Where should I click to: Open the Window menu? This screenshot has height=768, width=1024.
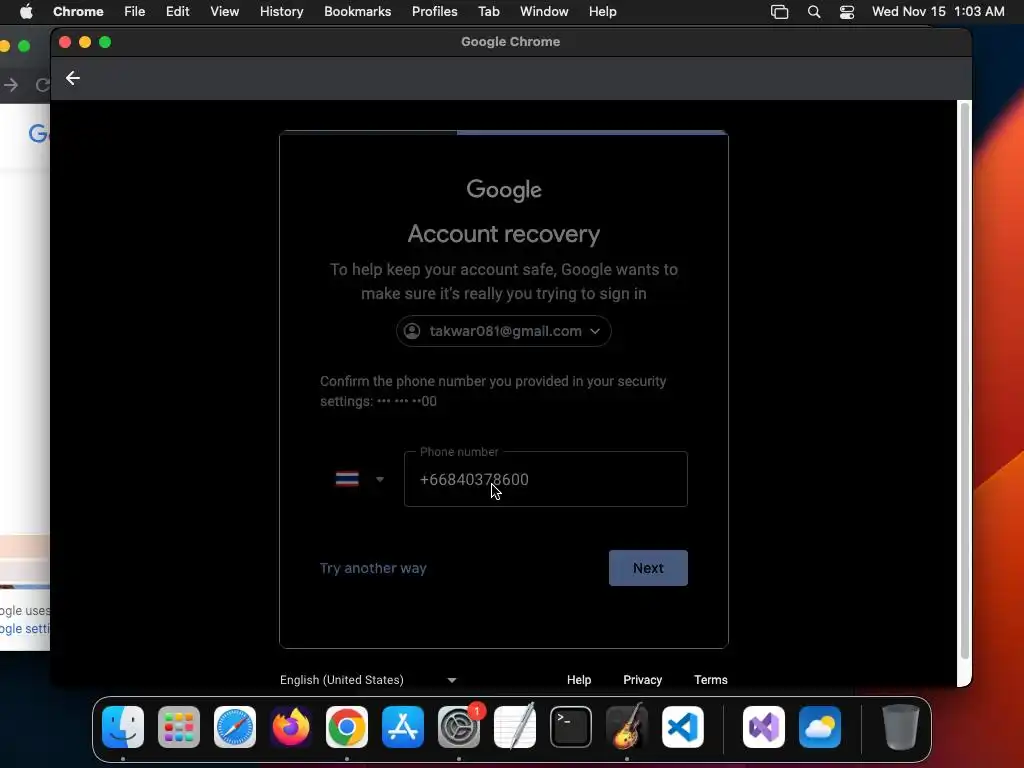[544, 11]
